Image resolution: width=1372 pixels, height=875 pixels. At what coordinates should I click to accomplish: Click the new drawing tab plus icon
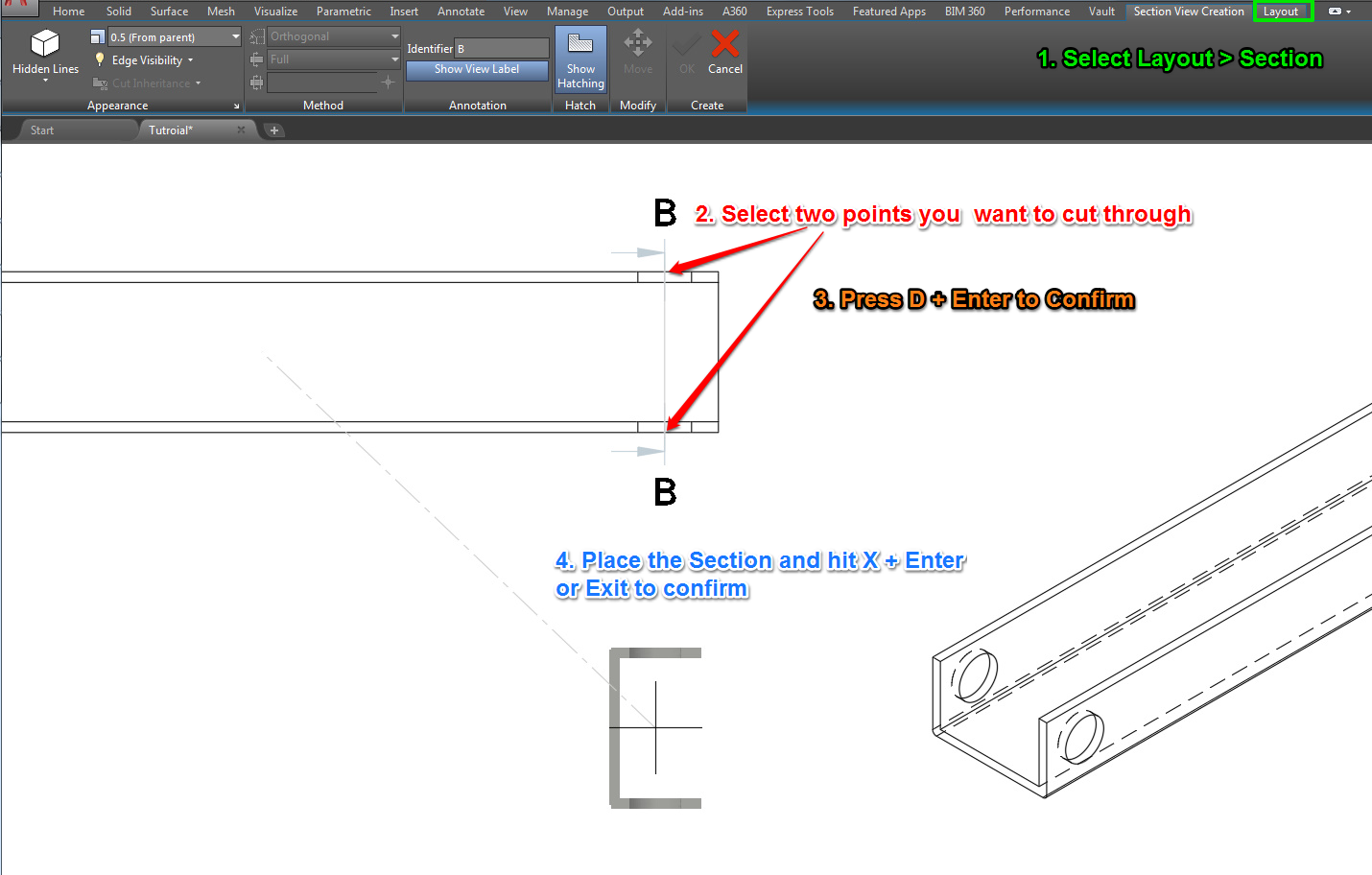[274, 130]
